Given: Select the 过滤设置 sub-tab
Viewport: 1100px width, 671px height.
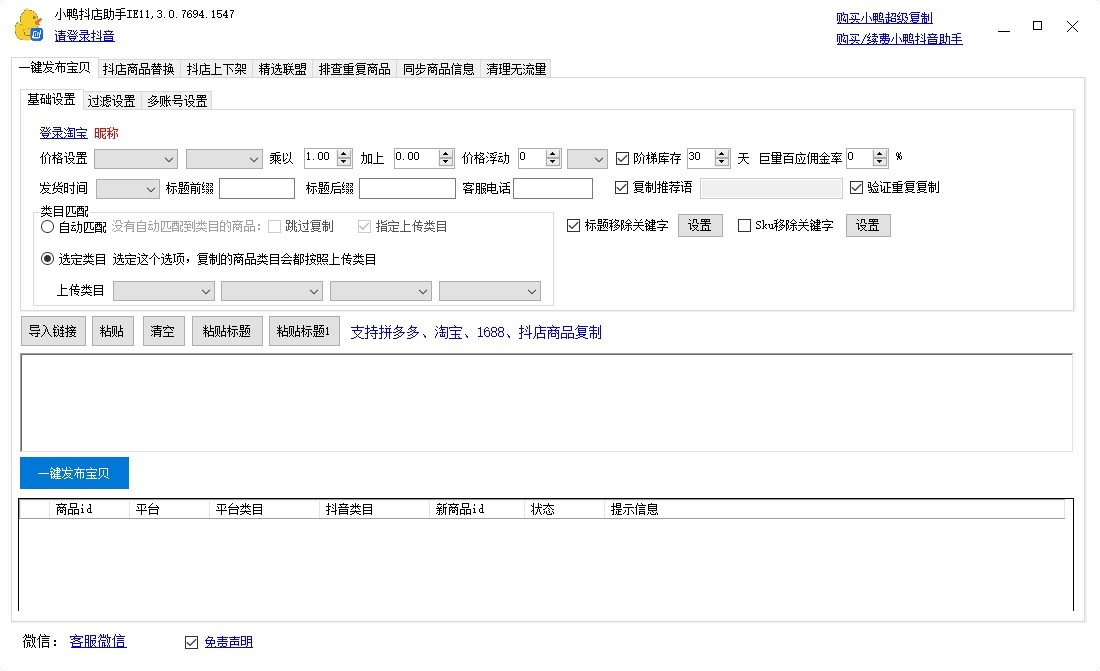Looking at the screenshot, I should (112, 101).
